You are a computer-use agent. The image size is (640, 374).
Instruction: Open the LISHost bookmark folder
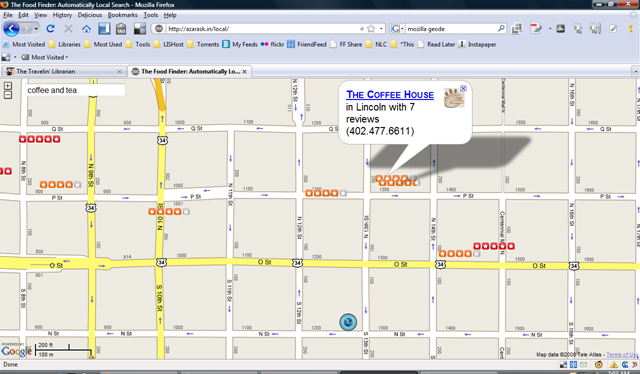click(x=169, y=44)
